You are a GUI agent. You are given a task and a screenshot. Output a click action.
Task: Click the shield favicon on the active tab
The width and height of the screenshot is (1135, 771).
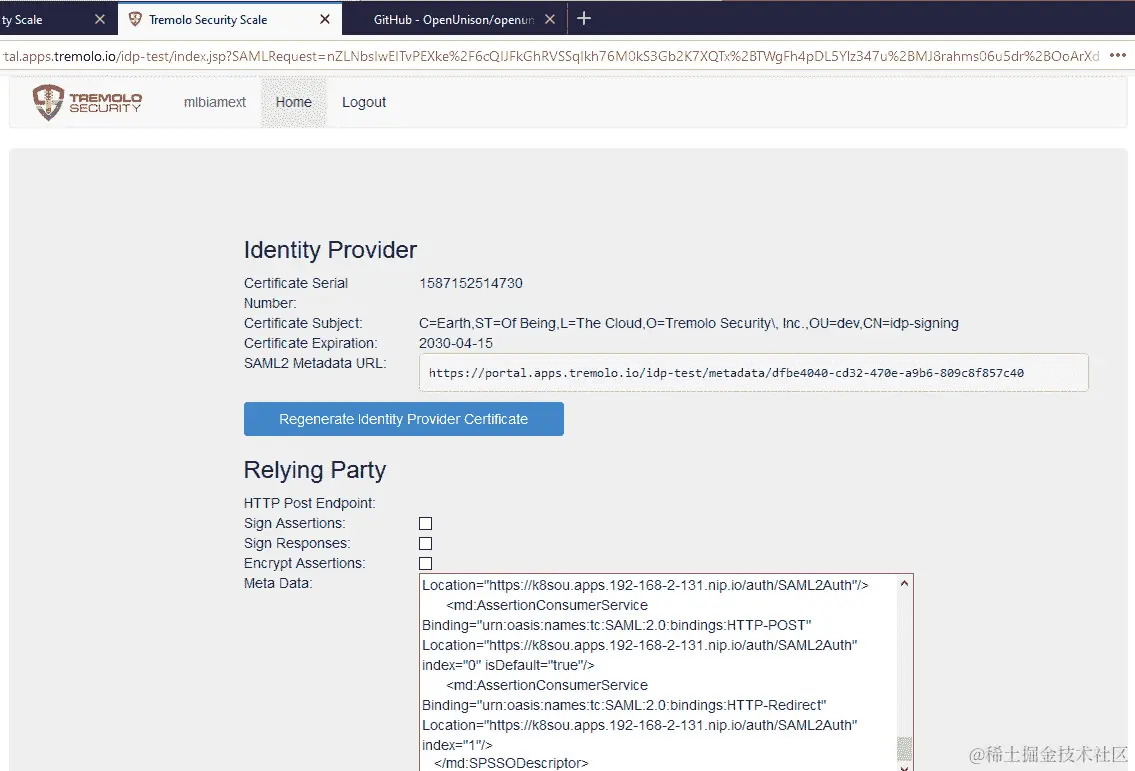[135, 20]
